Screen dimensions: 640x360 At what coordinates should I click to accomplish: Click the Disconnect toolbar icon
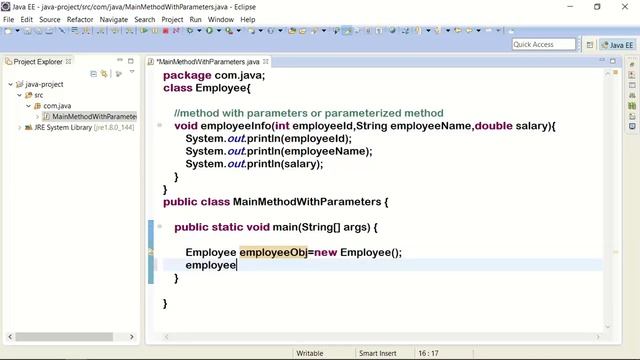pyautogui.click(x=176, y=31)
